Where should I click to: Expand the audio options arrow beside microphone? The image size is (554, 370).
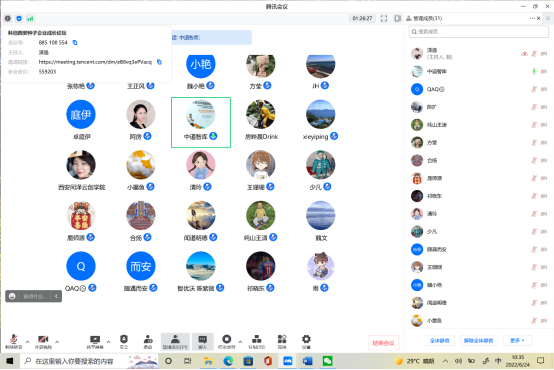pyautogui.click(x=27, y=342)
